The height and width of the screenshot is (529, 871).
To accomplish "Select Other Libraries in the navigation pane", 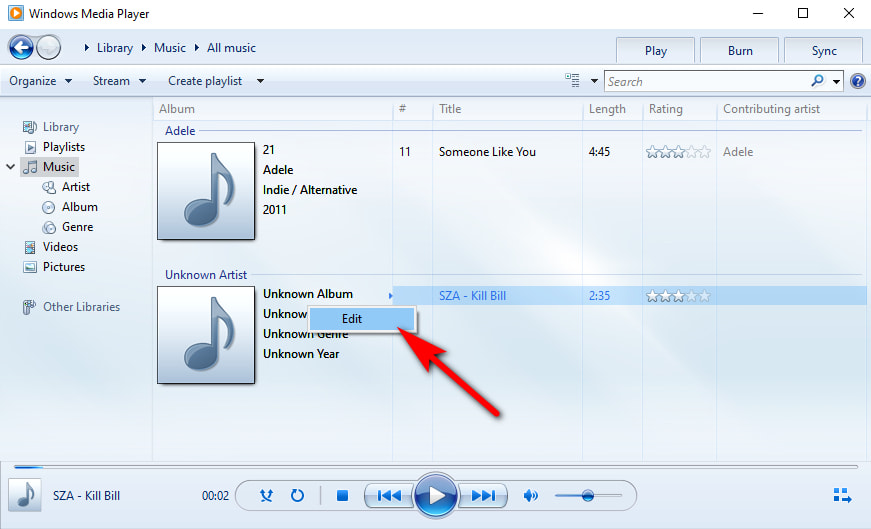I will pyautogui.click(x=81, y=307).
